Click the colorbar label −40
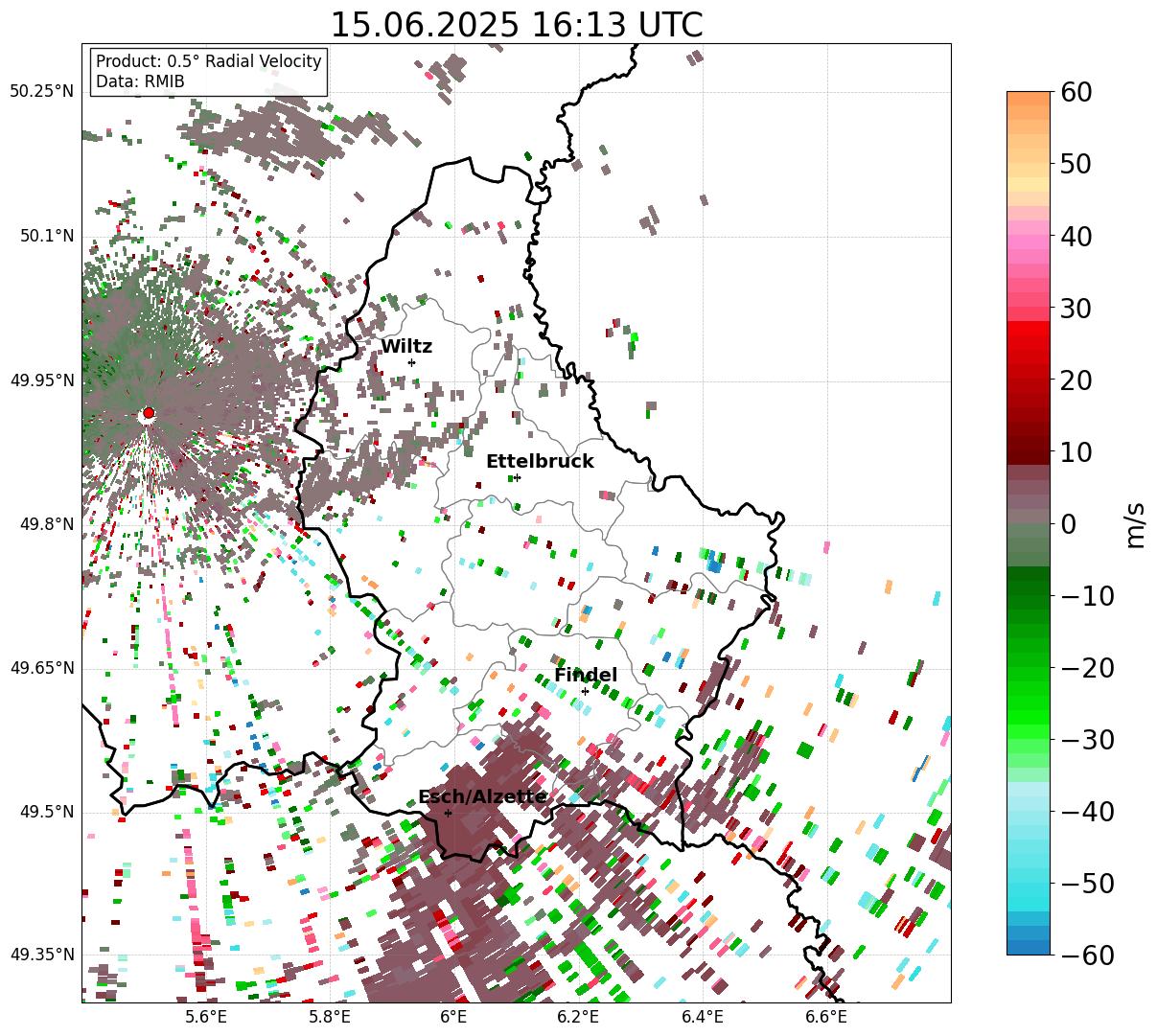 coord(1087,811)
